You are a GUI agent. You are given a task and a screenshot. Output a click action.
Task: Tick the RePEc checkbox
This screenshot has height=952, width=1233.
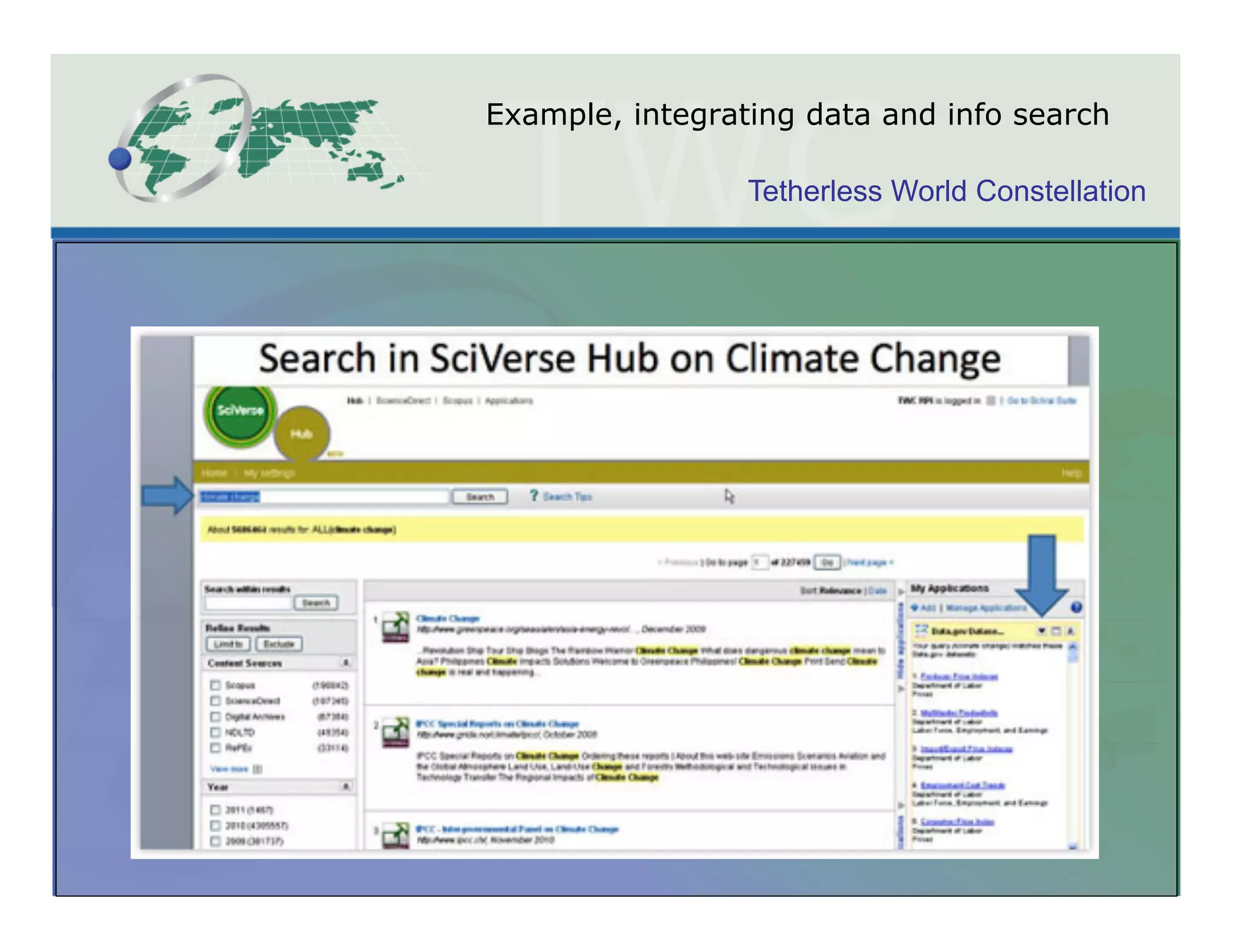(x=215, y=747)
